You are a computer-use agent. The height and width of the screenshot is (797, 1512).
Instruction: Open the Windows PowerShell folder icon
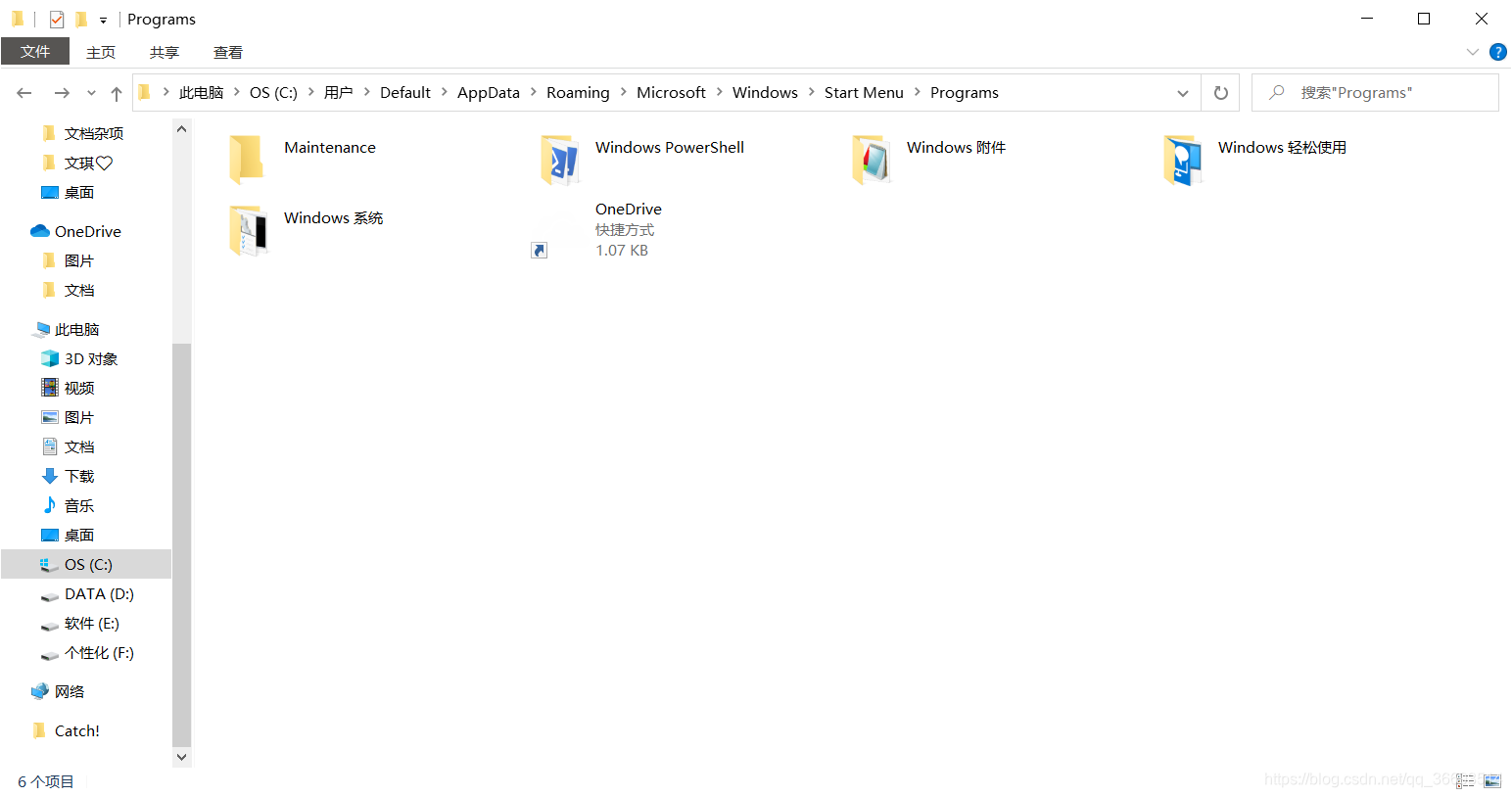coord(559,160)
